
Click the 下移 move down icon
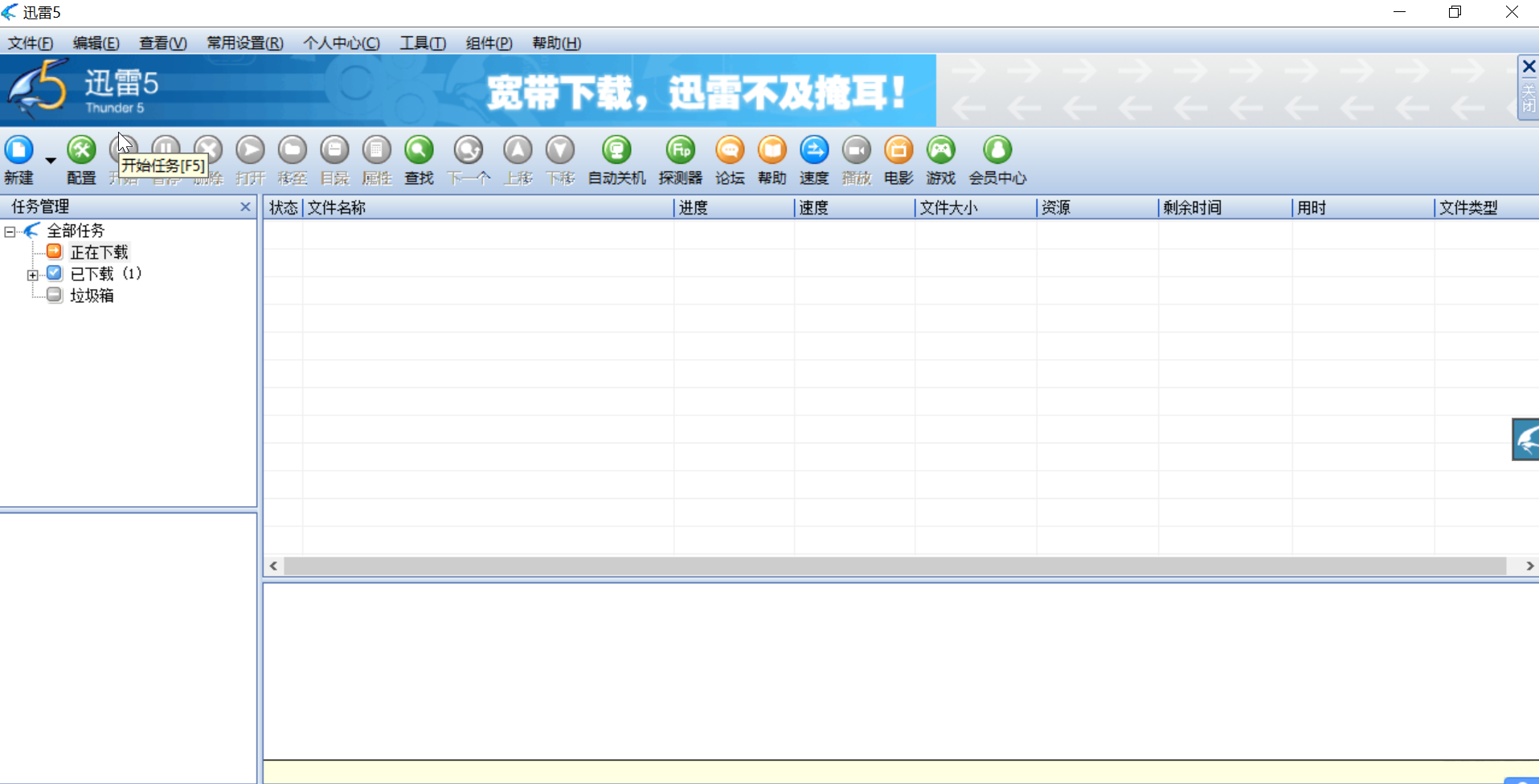coord(560,150)
